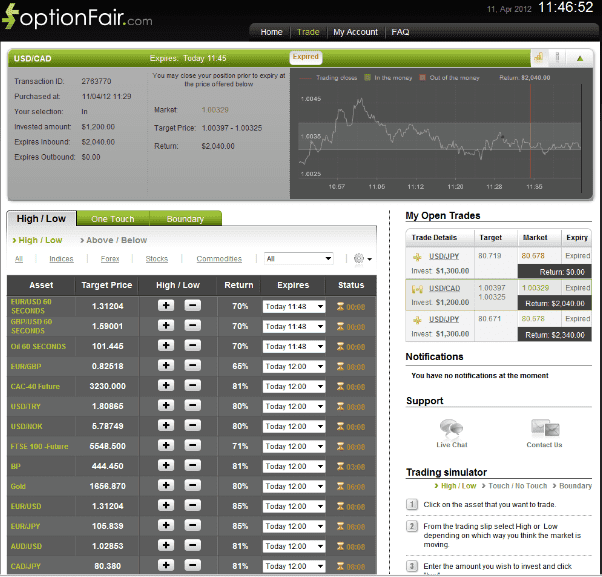Click the minus (Low) button for EUR/JPY
Screen dimensions: 602x577
click(x=193, y=525)
